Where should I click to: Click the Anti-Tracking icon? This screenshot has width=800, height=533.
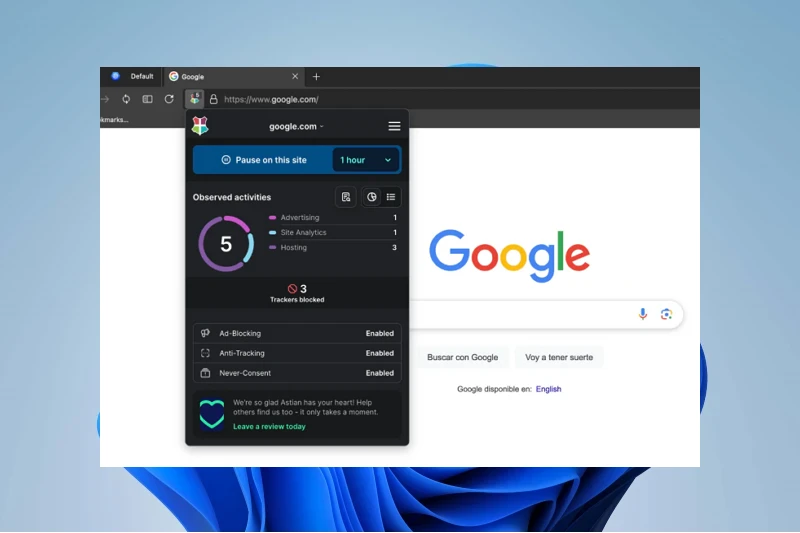(205, 353)
